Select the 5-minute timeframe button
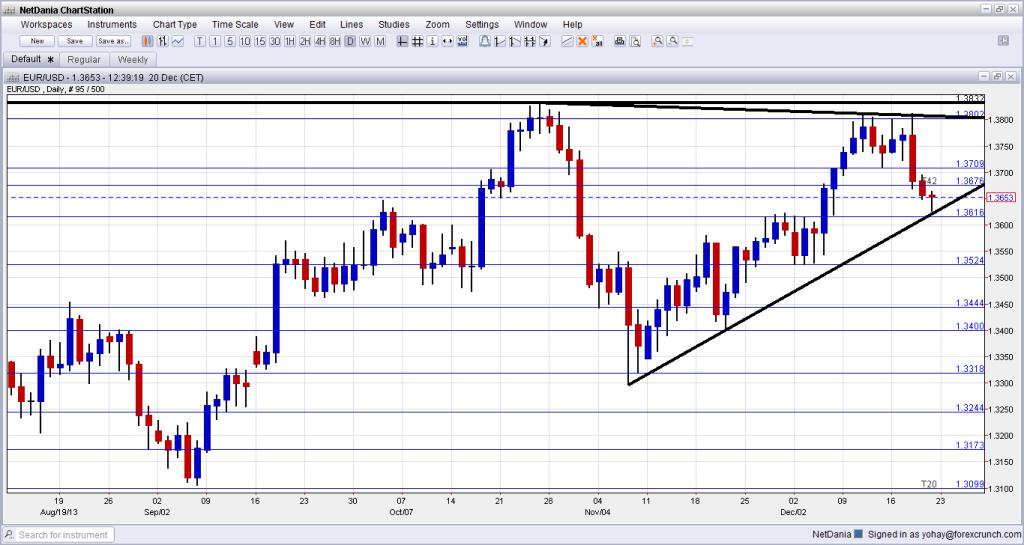Image resolution: width=1024 pixels, height=545 pixels. (x=229, y=41)
